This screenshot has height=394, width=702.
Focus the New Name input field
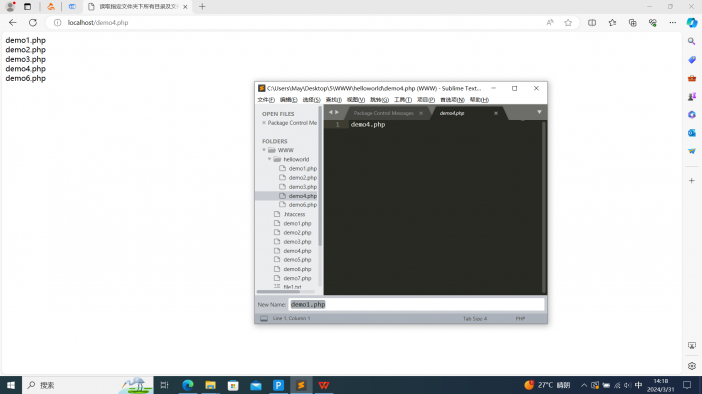click(416, 304)
